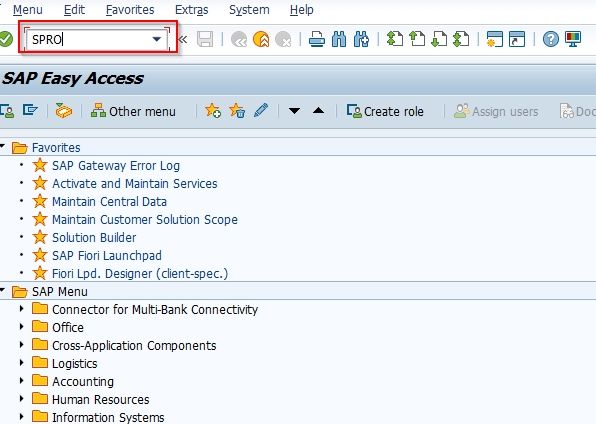Open the Solution Builder favorite
Viewport: 596px width, 424px height.
94,238
